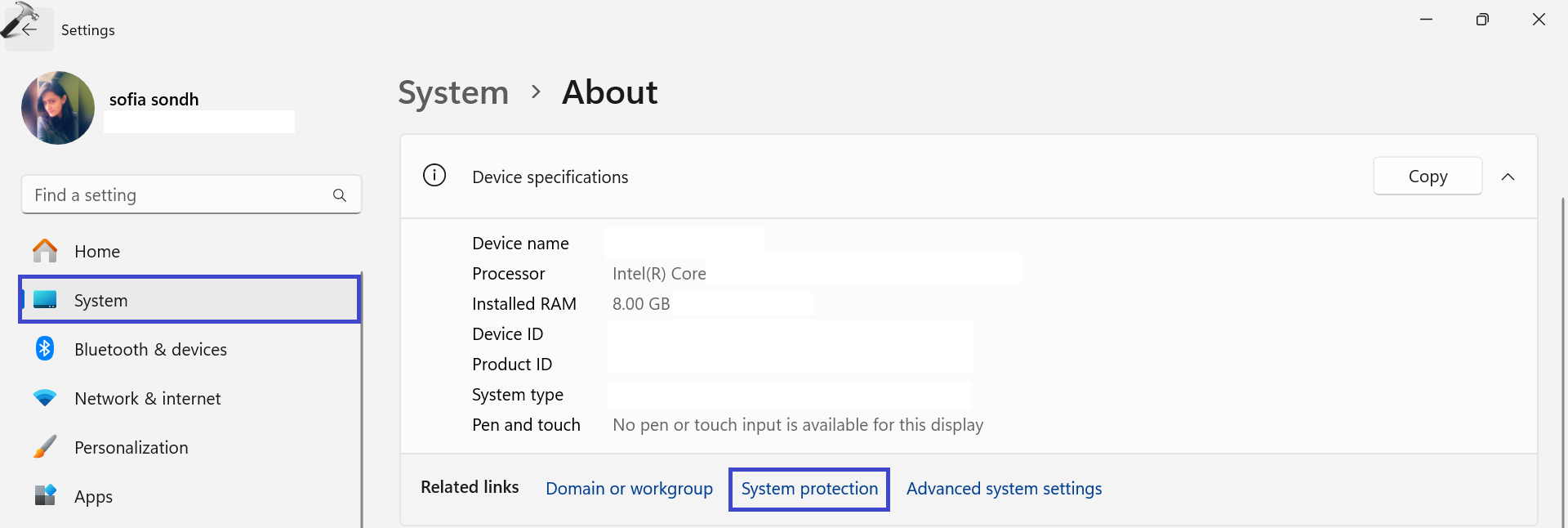
Task: Select Personalization in the sidebar
Action: pos(131,448)
